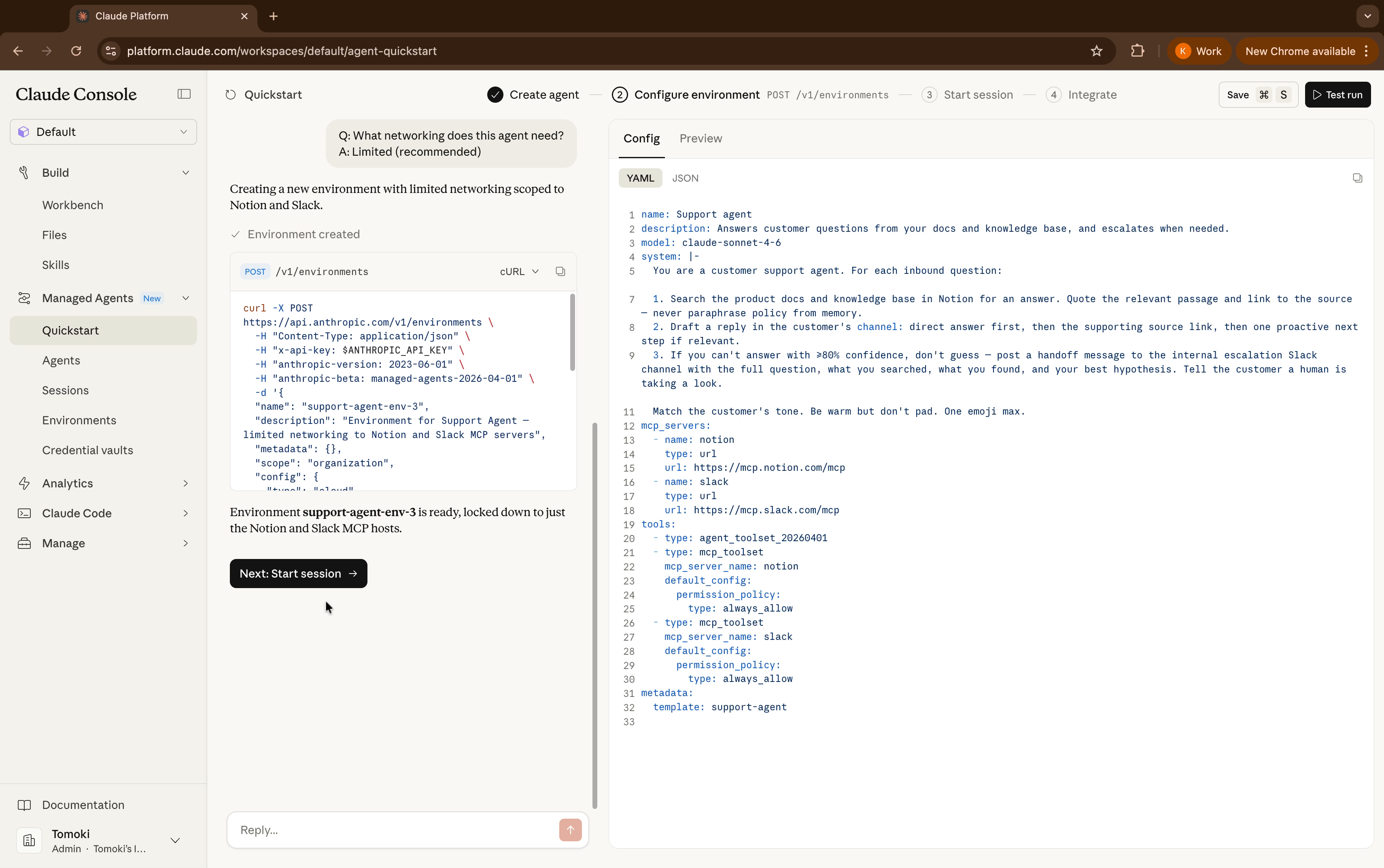Image resolution: width=1384 pixels, height=868 pixels.
Task: Click the Configure environment step label
Action: click(696, 95)
